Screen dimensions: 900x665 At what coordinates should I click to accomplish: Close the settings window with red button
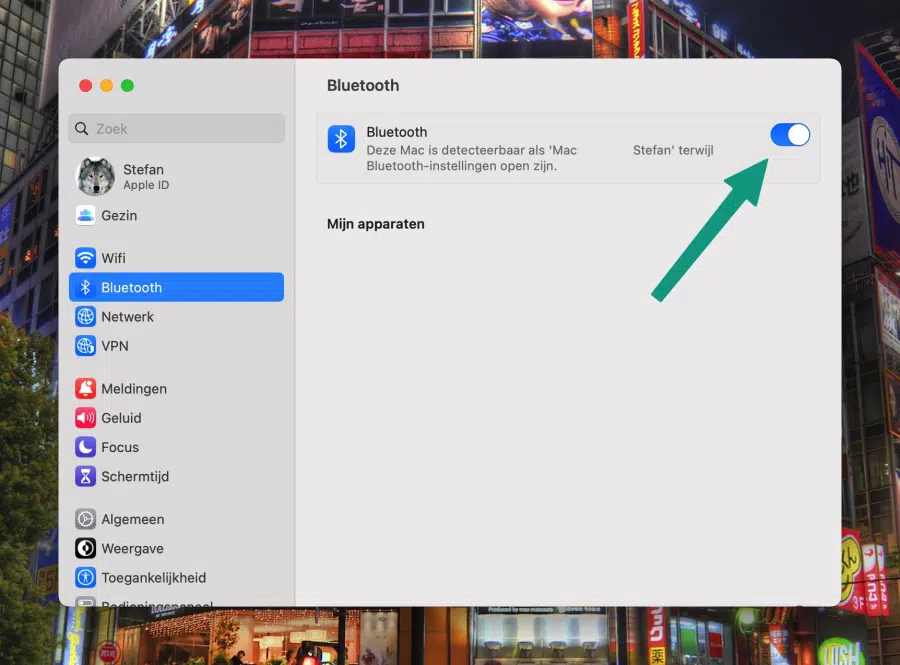[x=86, y=85]
